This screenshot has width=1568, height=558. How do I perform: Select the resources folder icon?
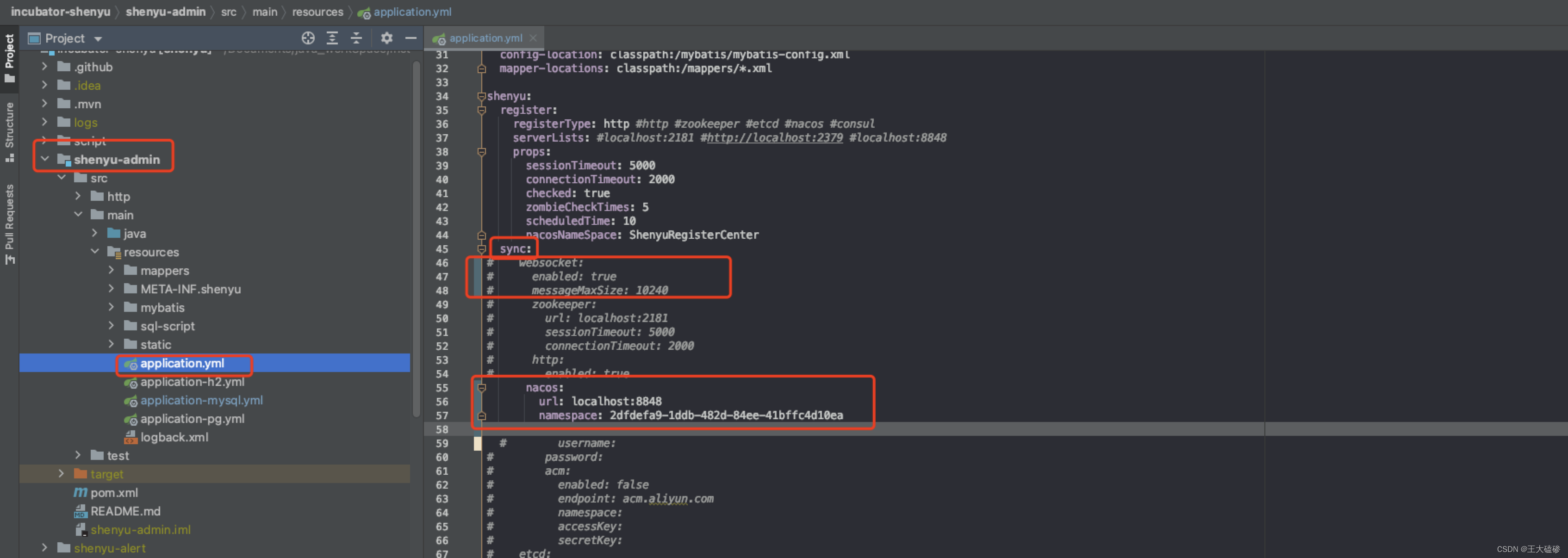(x=114, y=252)
